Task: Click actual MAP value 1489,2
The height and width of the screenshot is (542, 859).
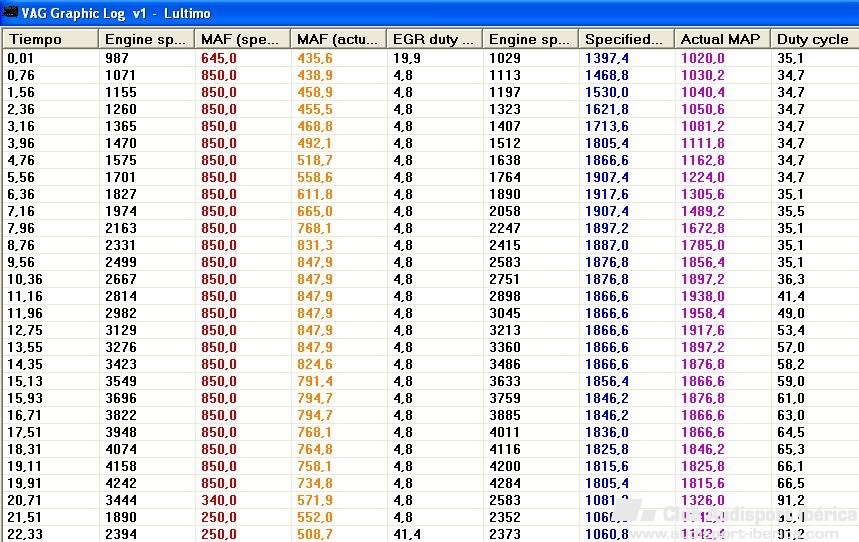Action: click(702, 211)
